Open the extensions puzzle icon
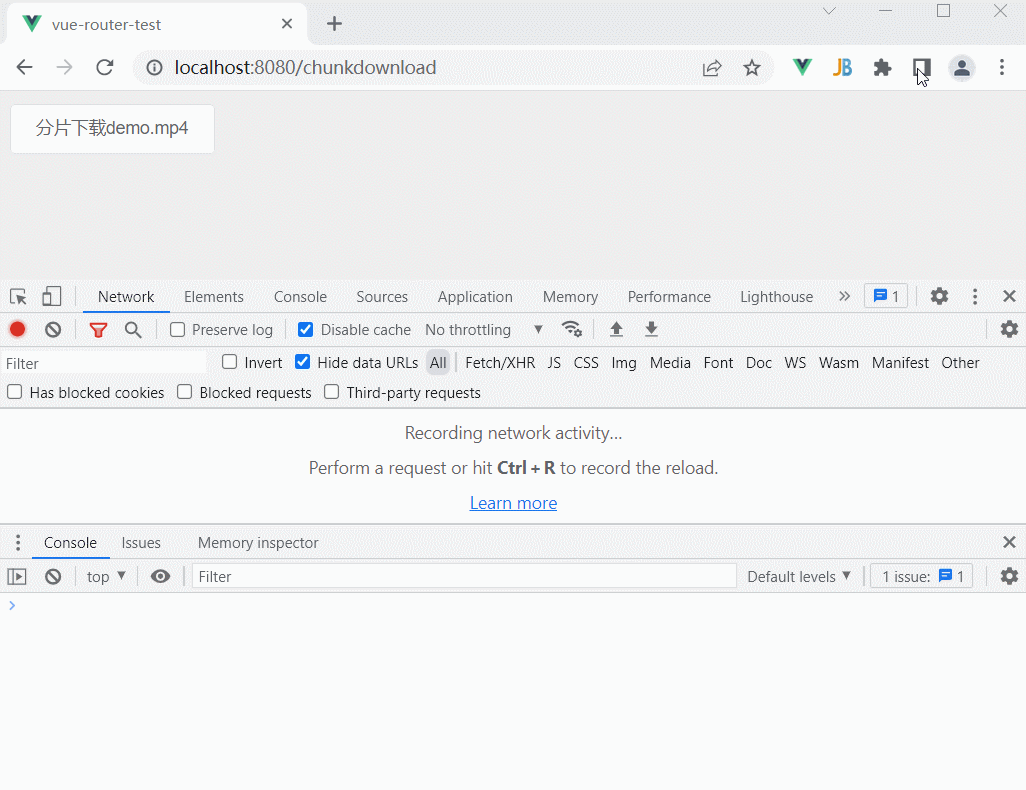 tap(882, 67)
